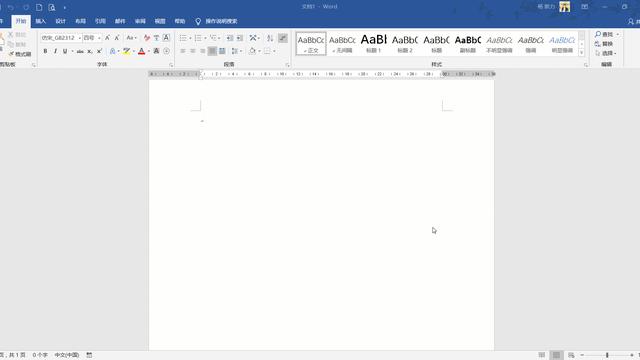Click the multilevel list icon
The height and width of the screenshot is (360, 640).
[213, 38]
